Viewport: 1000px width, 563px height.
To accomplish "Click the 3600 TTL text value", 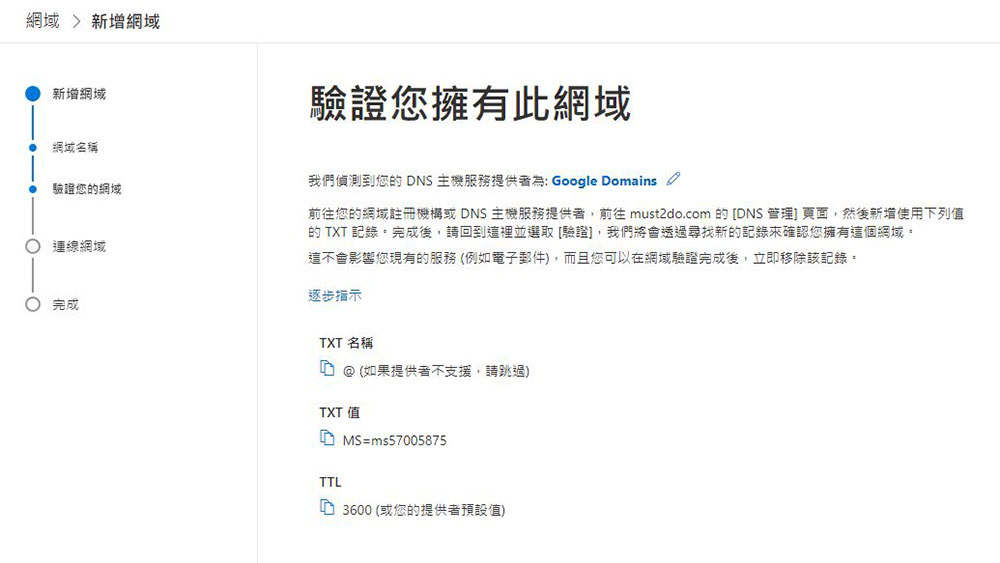I will (x=357, y=510).
